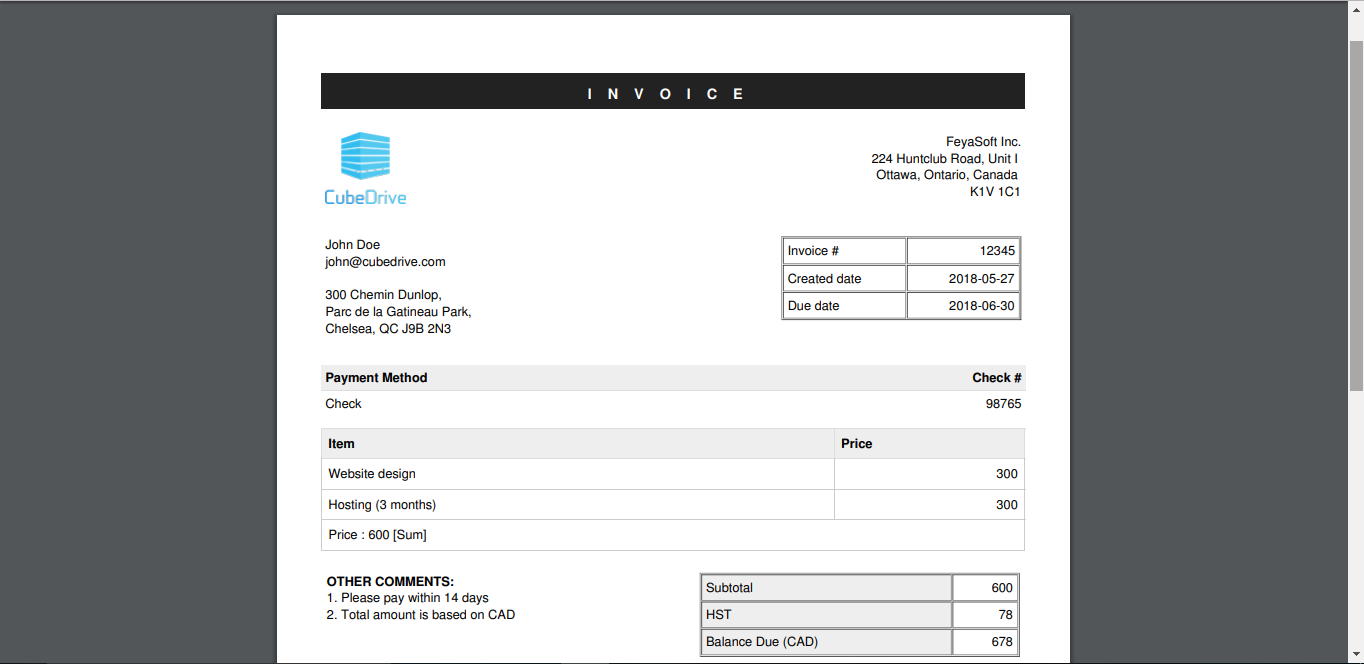Click '2. Total amount is based on CAD'

tap(421, 615)
